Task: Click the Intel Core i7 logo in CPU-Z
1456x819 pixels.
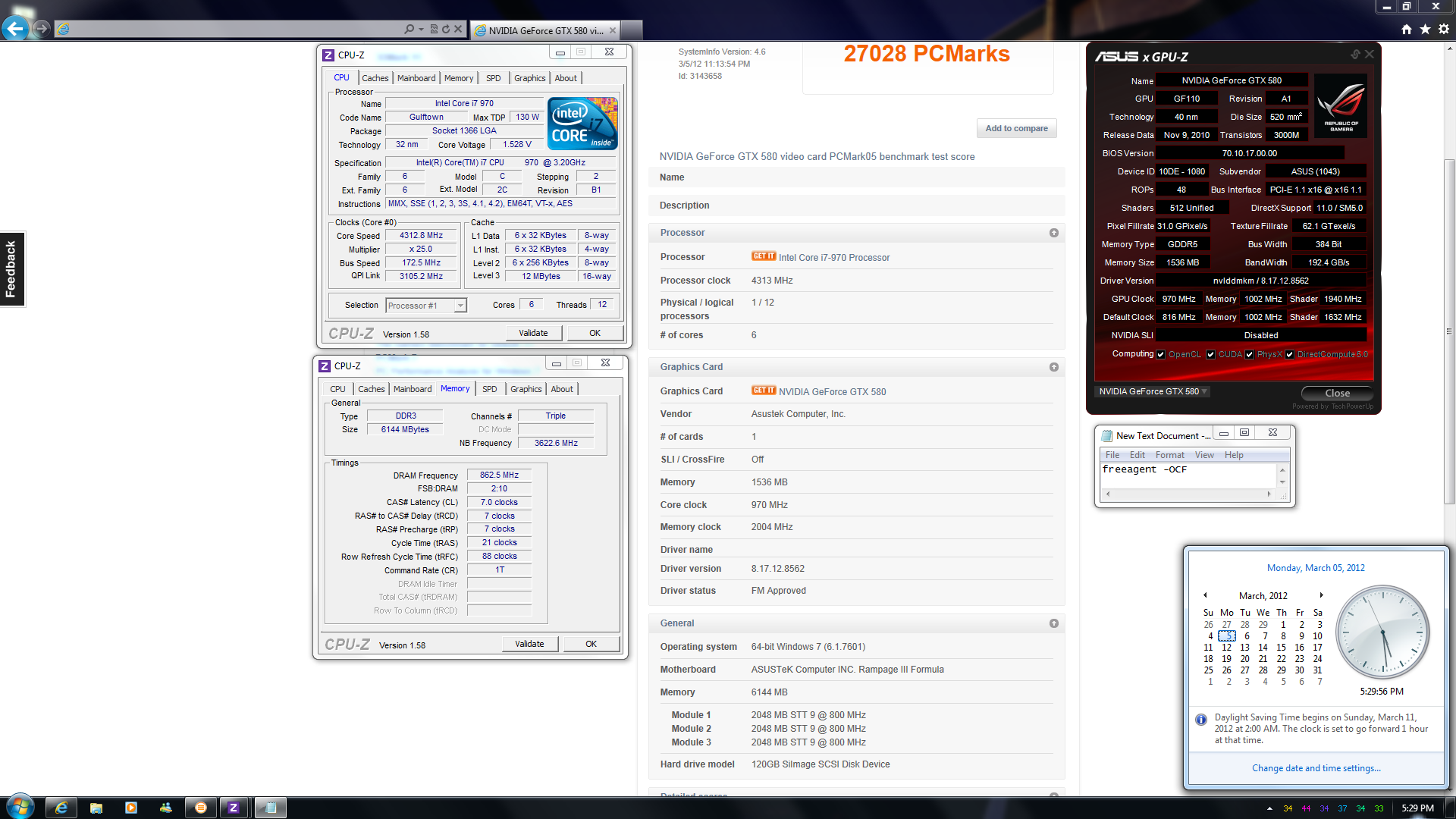Action: 582,123
